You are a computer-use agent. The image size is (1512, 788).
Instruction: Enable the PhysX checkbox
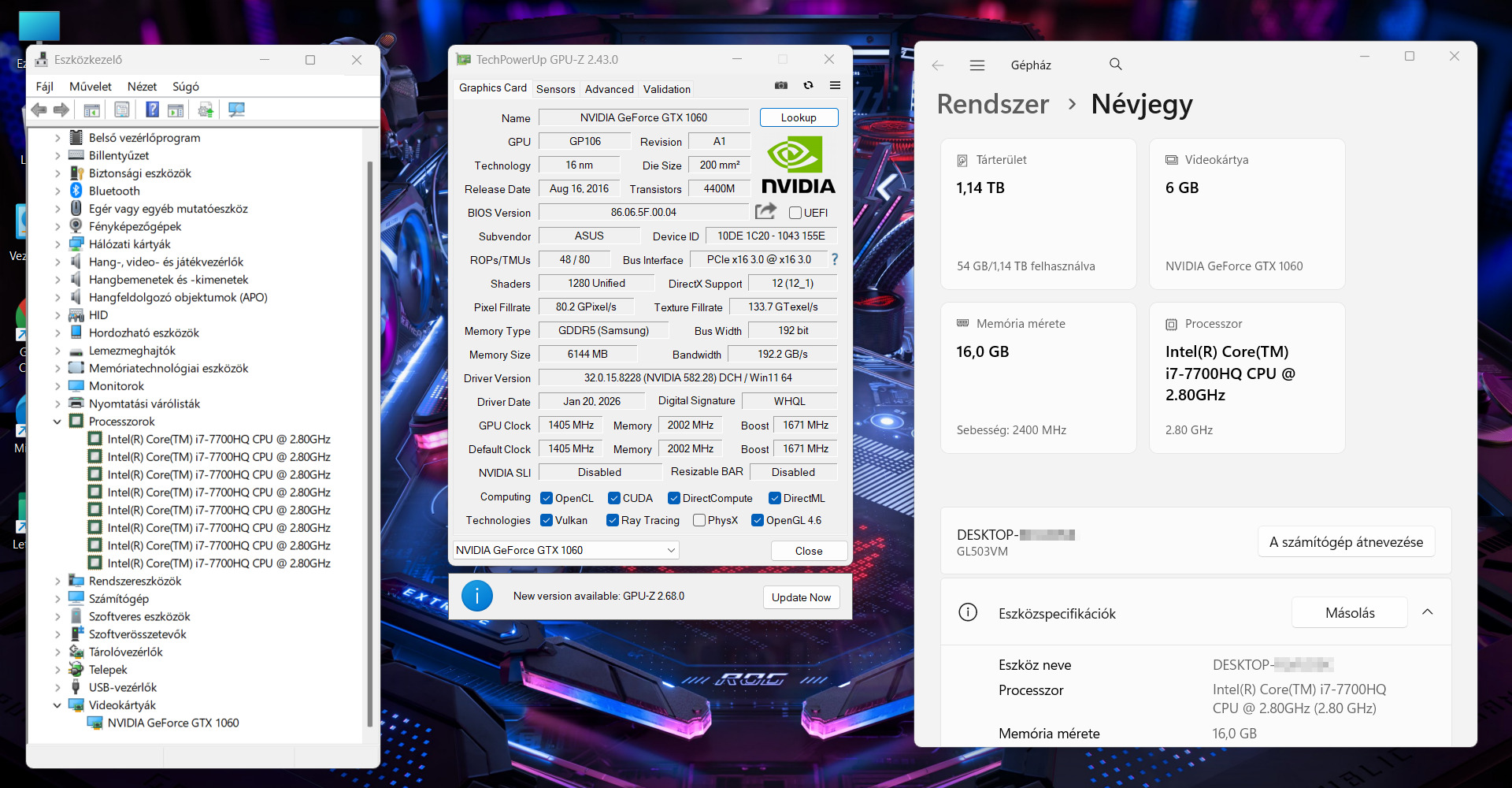point(699,520)
